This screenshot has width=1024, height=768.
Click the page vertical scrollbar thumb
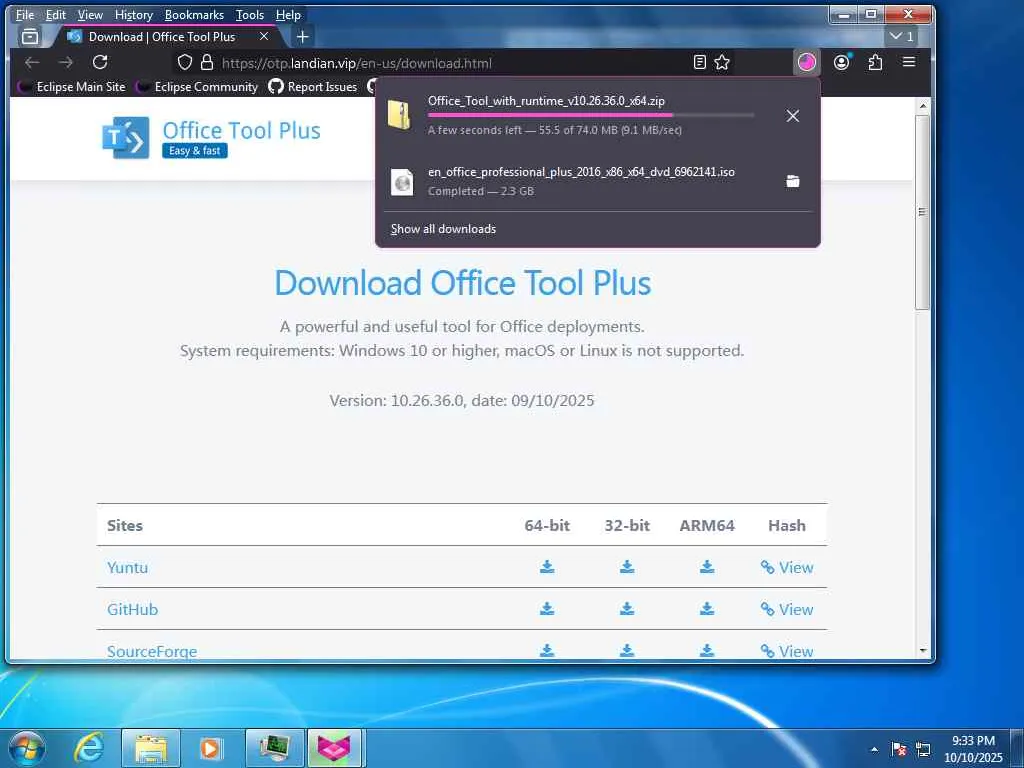(x=922, y=212)
